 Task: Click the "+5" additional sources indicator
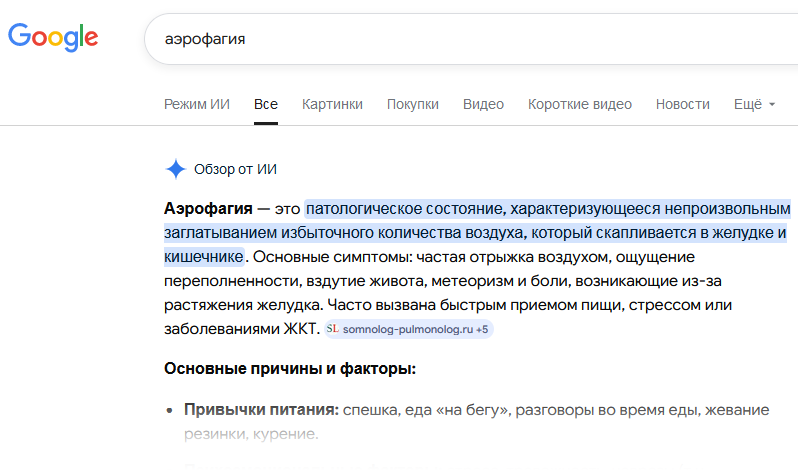click(x=482, y=329)
